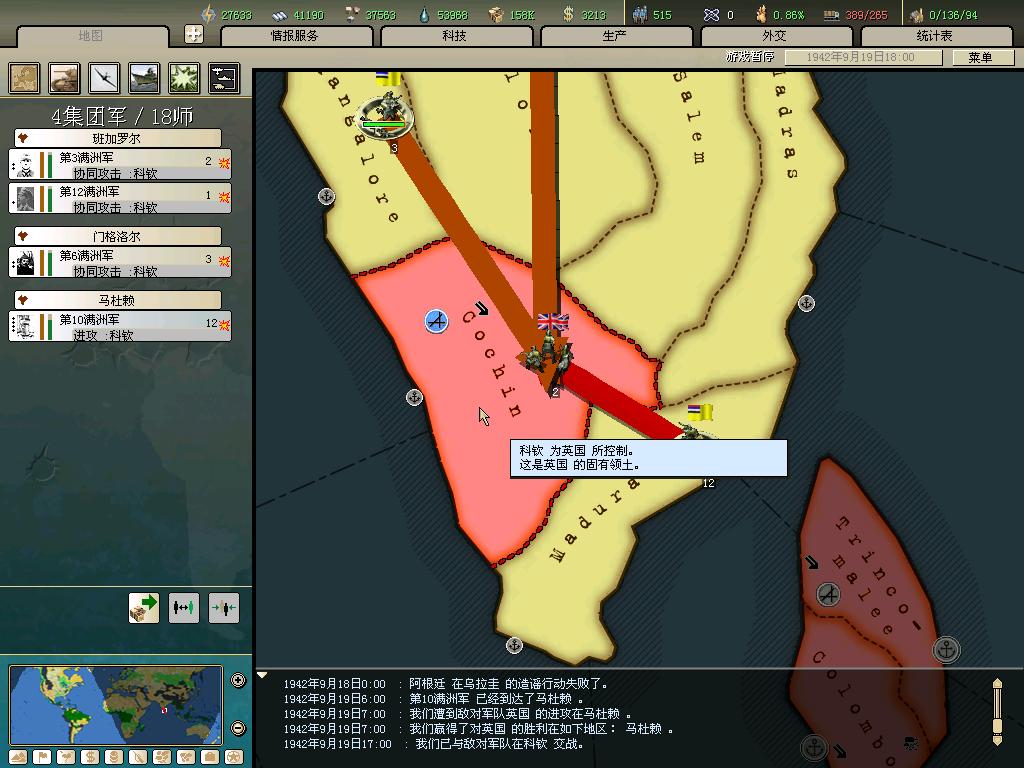Click log entry about 阿根廷 在乌拉圭

(x=446, y=684)
